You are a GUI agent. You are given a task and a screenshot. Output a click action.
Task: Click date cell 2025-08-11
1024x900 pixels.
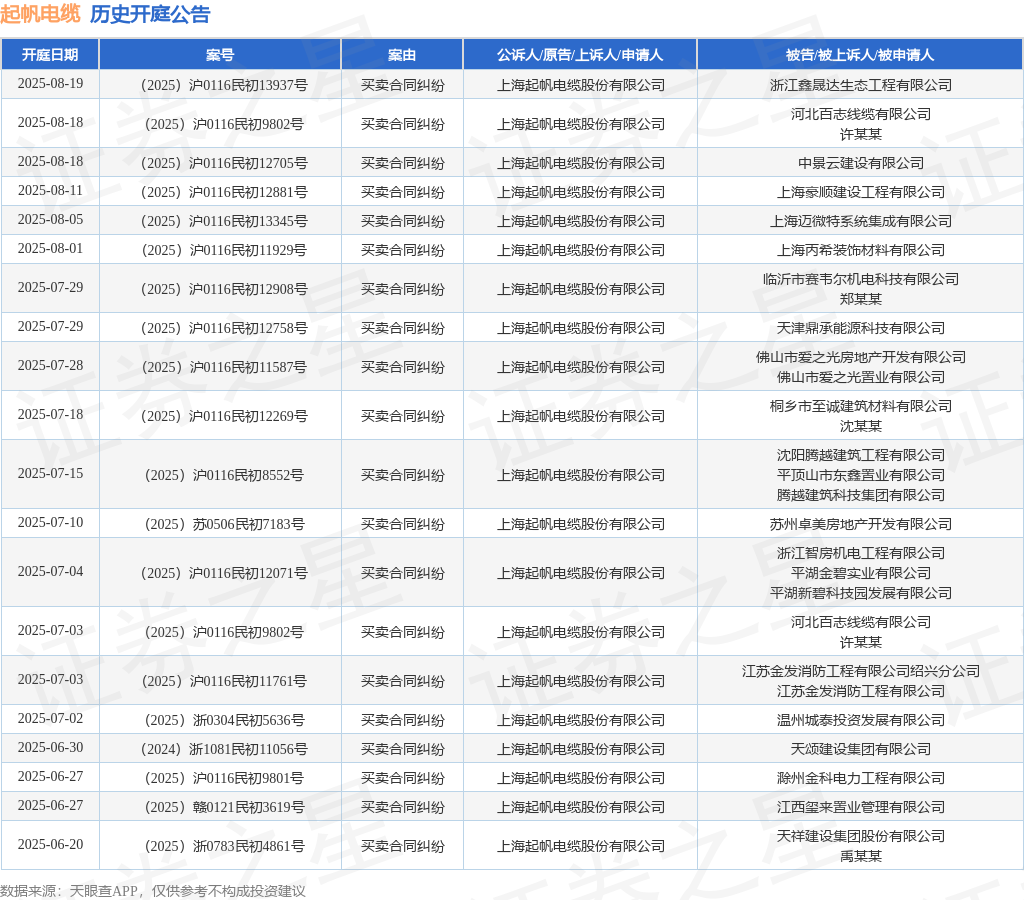[50, 191]
